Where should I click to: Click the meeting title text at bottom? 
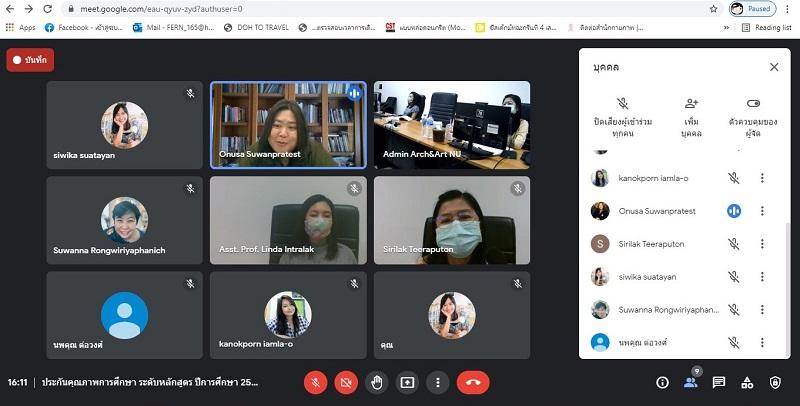150,383
